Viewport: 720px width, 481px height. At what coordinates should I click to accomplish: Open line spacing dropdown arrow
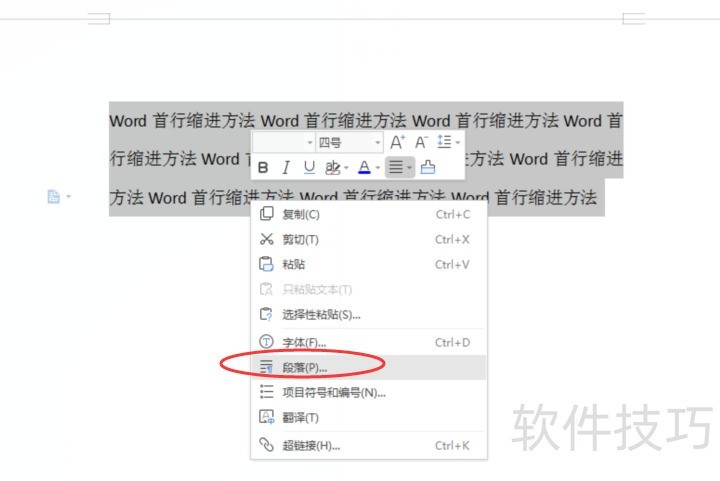coord(457,143)
